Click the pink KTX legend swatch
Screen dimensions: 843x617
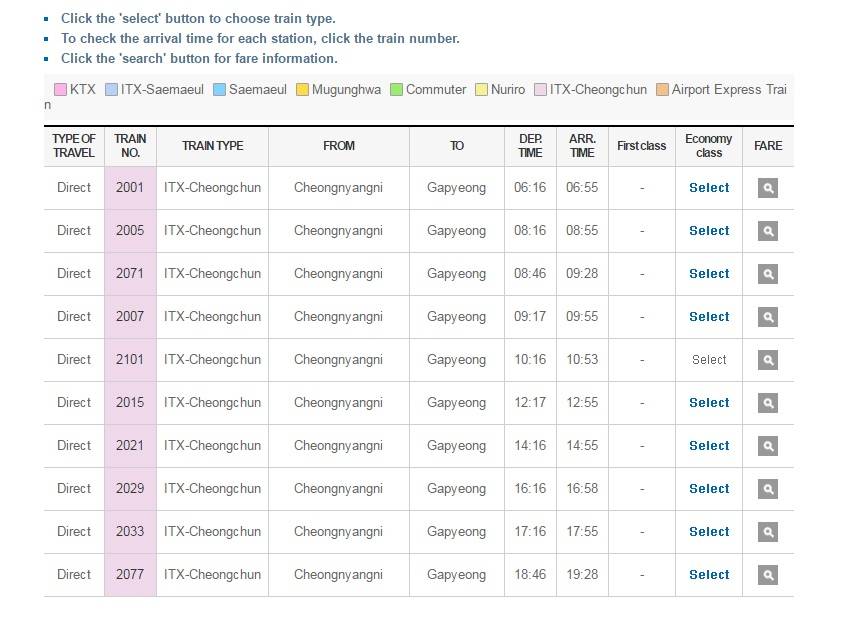point(60,89)
